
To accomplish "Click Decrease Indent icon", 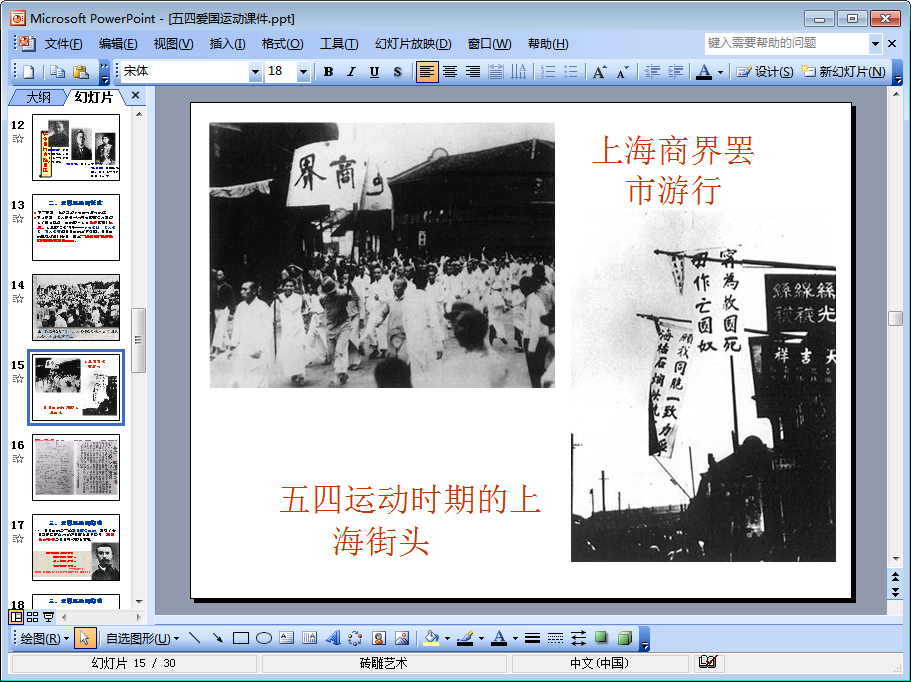I will (x=652, y=72).
